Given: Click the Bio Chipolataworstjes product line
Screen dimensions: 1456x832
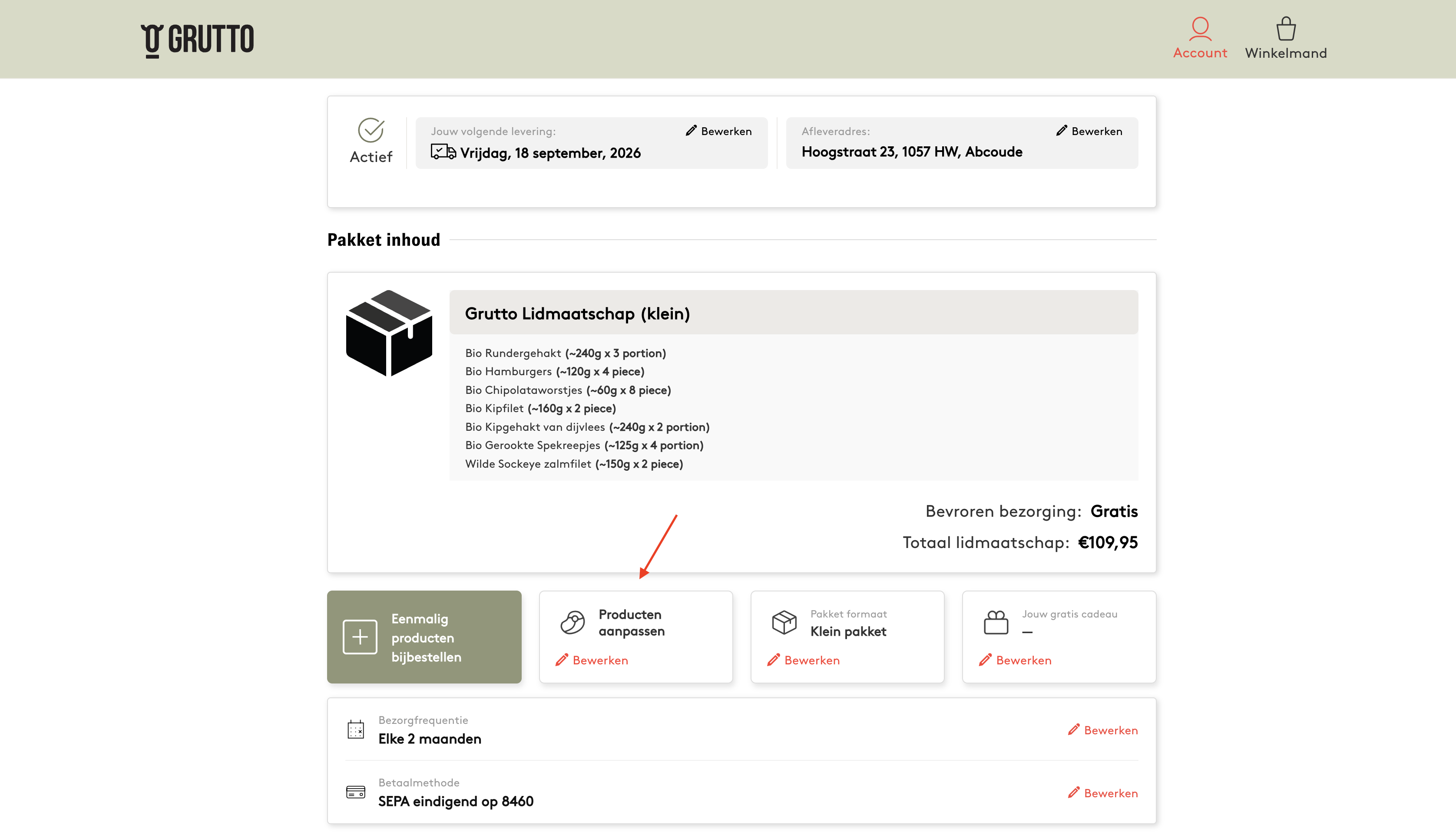Looking at the screenshot, I should coord(568,390).
